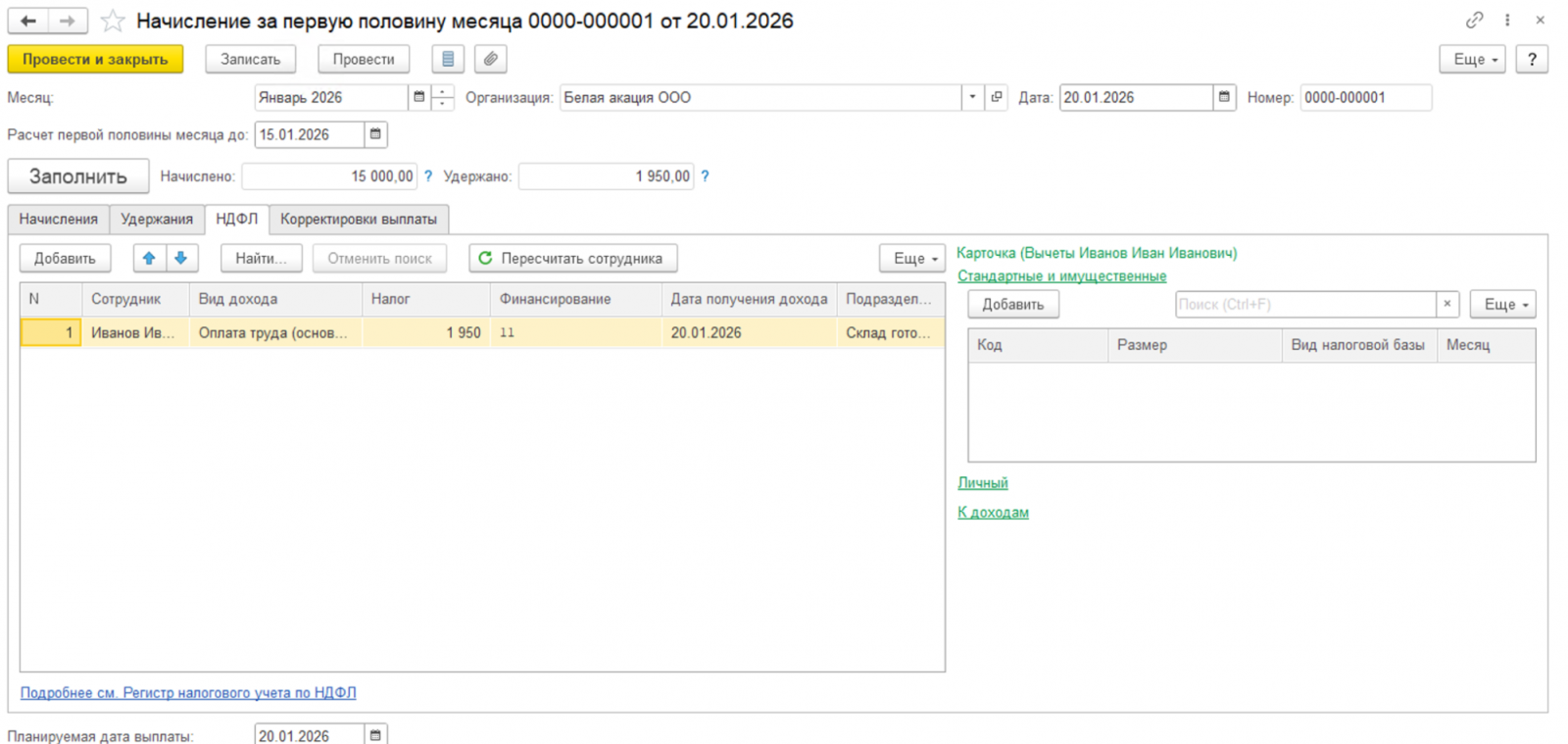Image resolution: width=1568 pixels, height=744 pixels.
Task: Open the document movements report icon
Action: pyautogui.click(x=448, y=59)
